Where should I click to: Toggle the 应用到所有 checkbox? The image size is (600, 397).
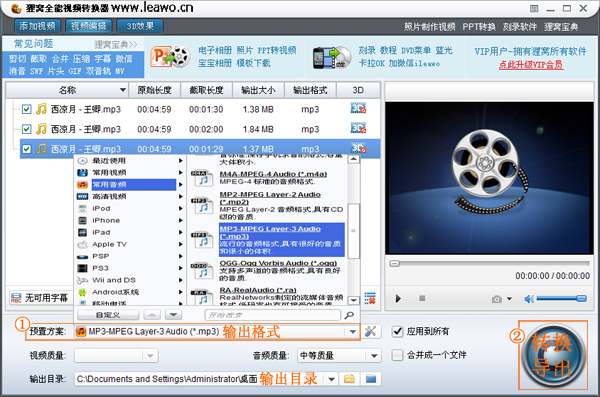coord(398,332)
